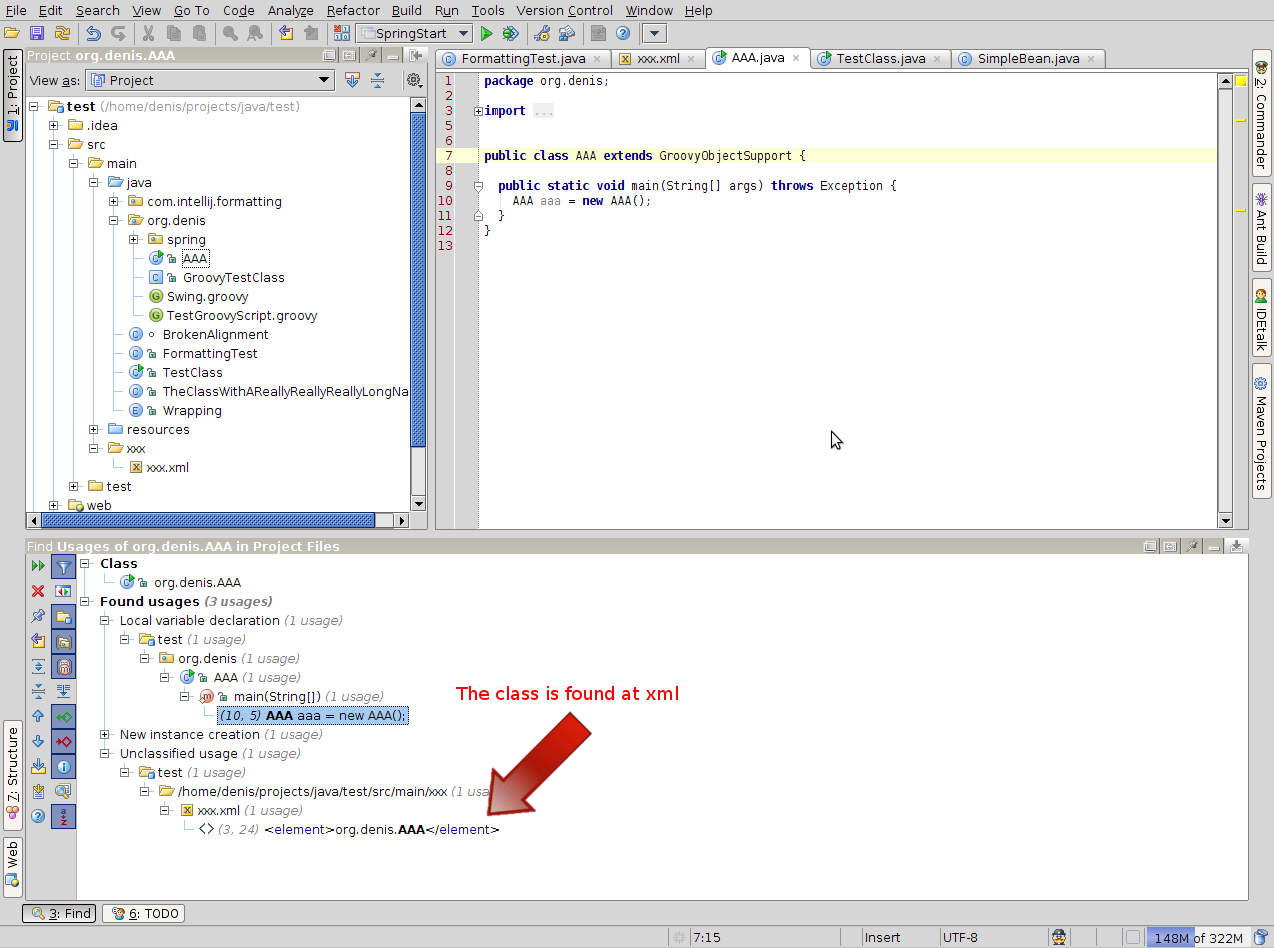Rerun the Find Usages search
Screen dimensions: 1274x948
tap(38, 566)
